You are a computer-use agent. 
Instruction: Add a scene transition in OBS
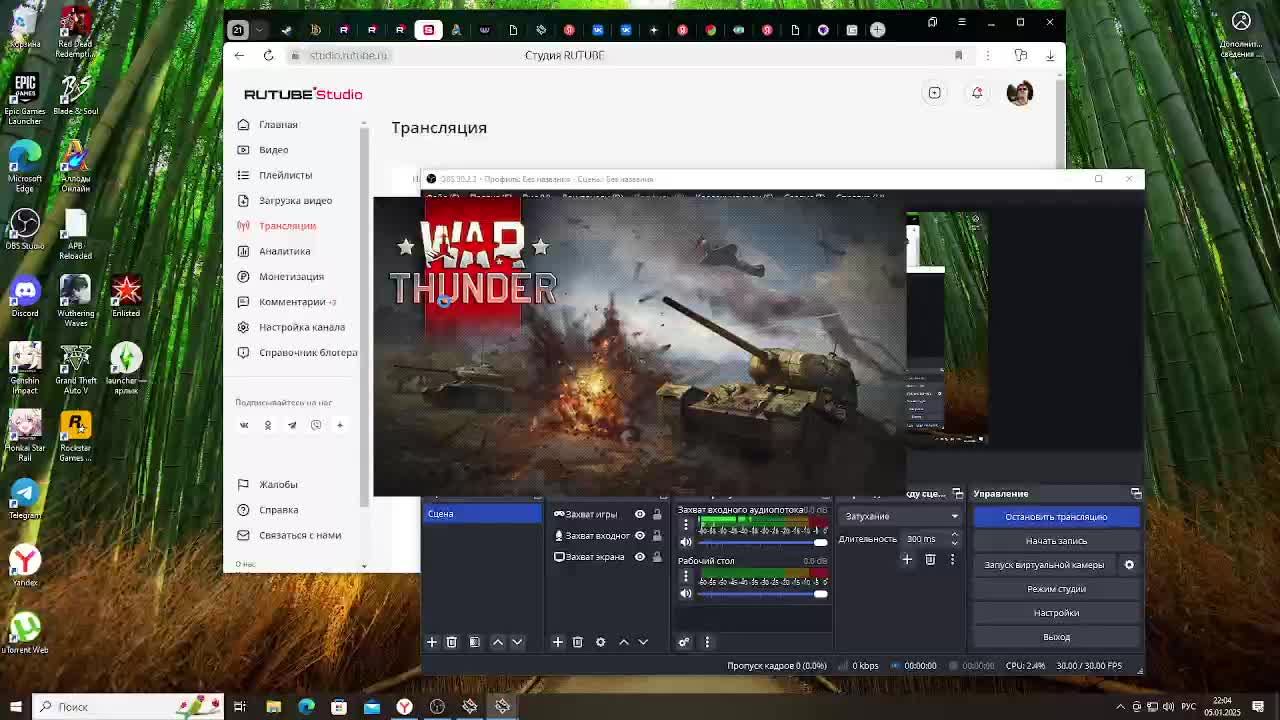[x=907, y=560]
